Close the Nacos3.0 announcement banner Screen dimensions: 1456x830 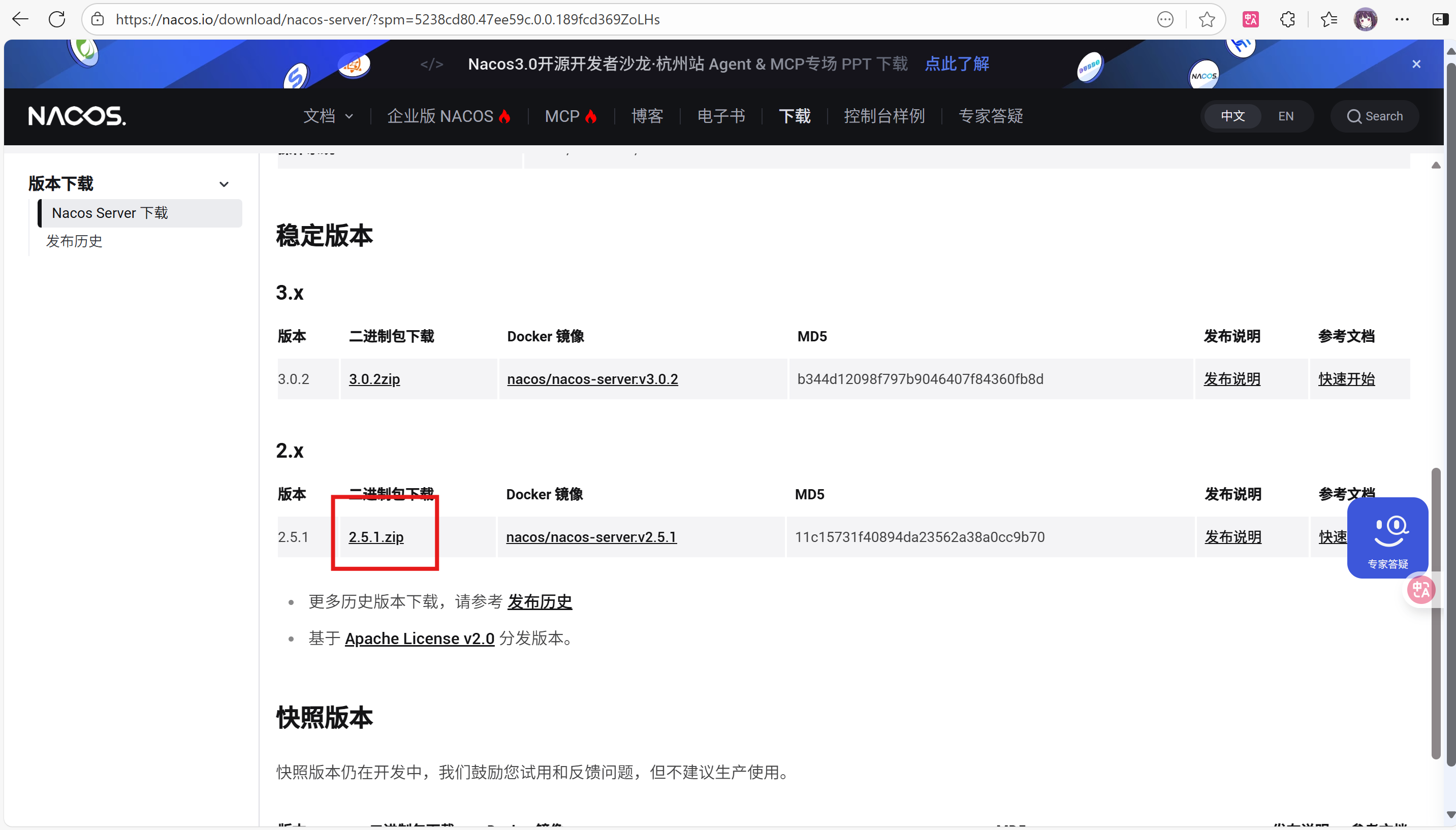[x=1416, y=64]
